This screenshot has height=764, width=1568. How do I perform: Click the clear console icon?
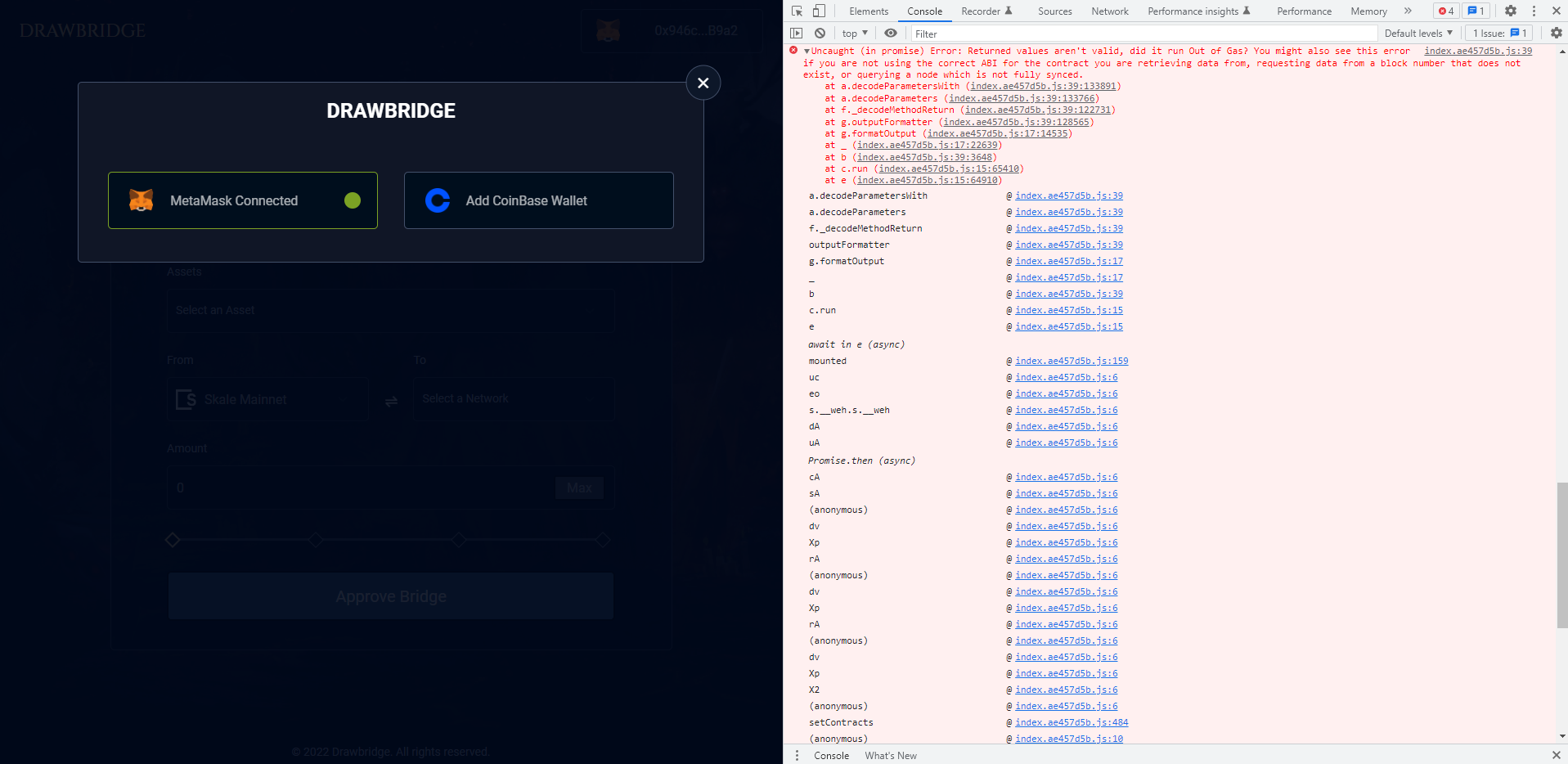(820, 33)
